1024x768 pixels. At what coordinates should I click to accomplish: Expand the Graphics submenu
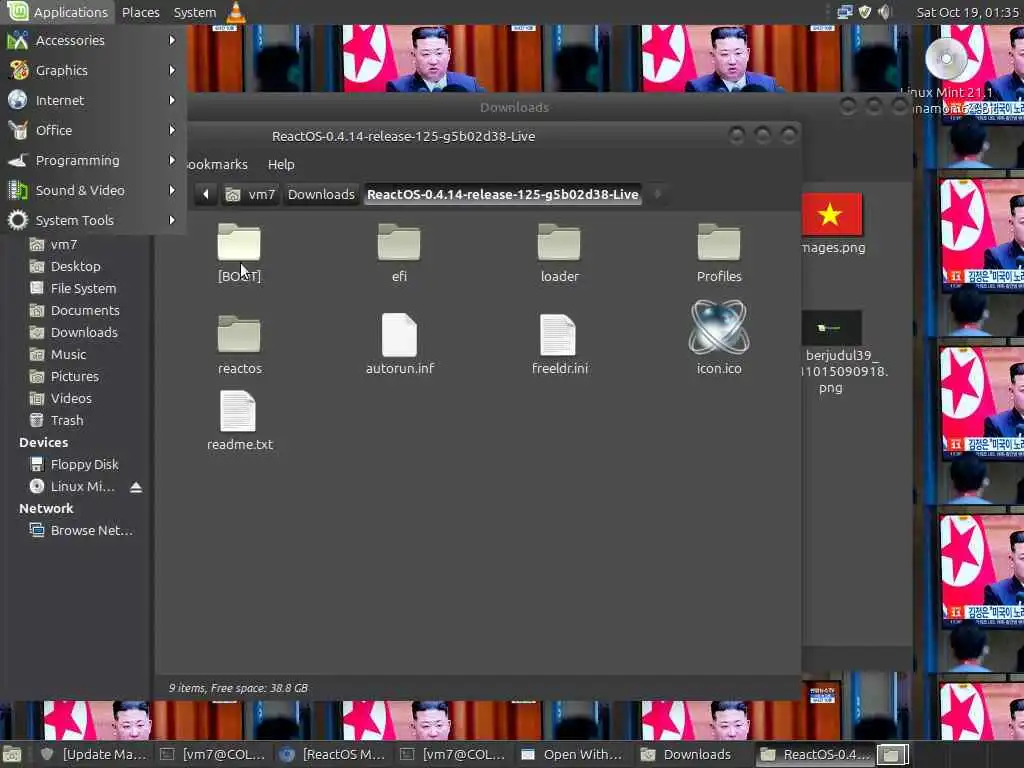(x=92, y=71)
